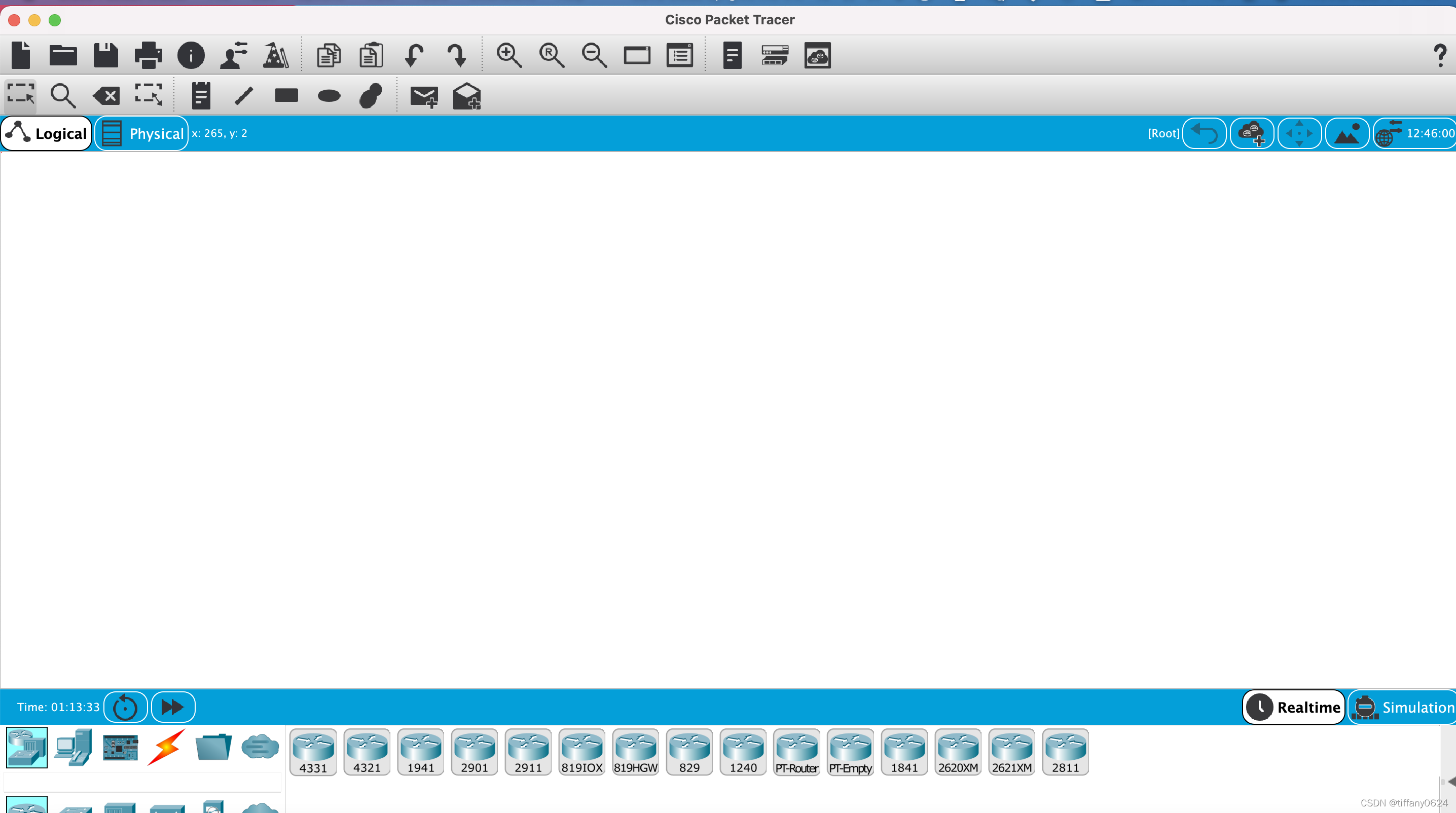Zoom out of the workspace

pyautogui.click(x=595, y=55)
